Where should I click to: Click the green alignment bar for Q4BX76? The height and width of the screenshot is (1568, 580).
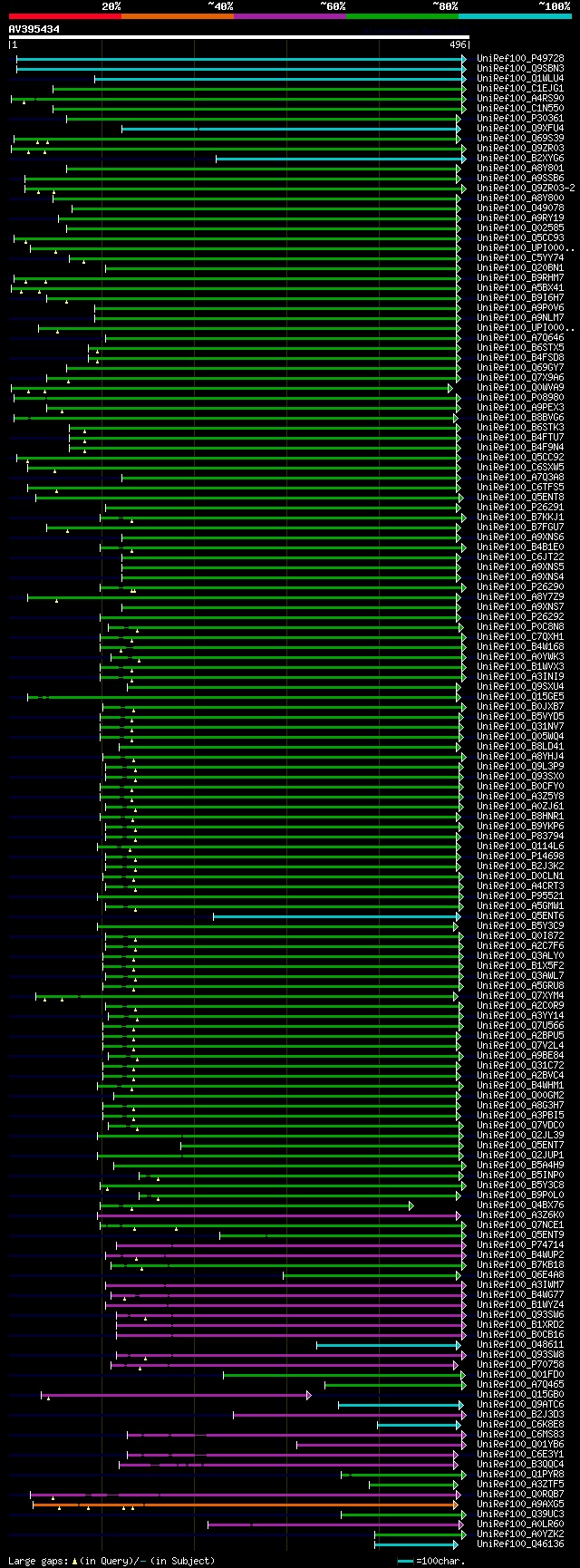[x=256, y=1205]
